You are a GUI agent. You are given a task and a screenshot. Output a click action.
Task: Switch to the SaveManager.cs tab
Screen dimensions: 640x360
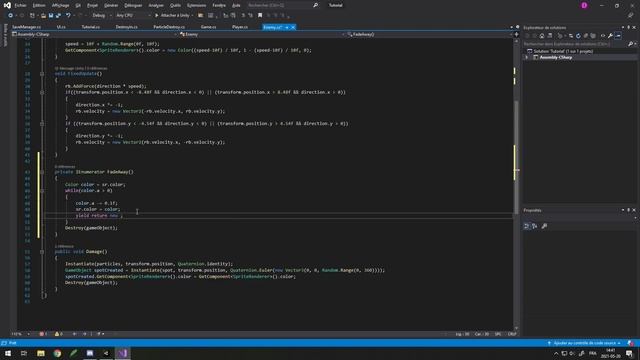[27, 27]
